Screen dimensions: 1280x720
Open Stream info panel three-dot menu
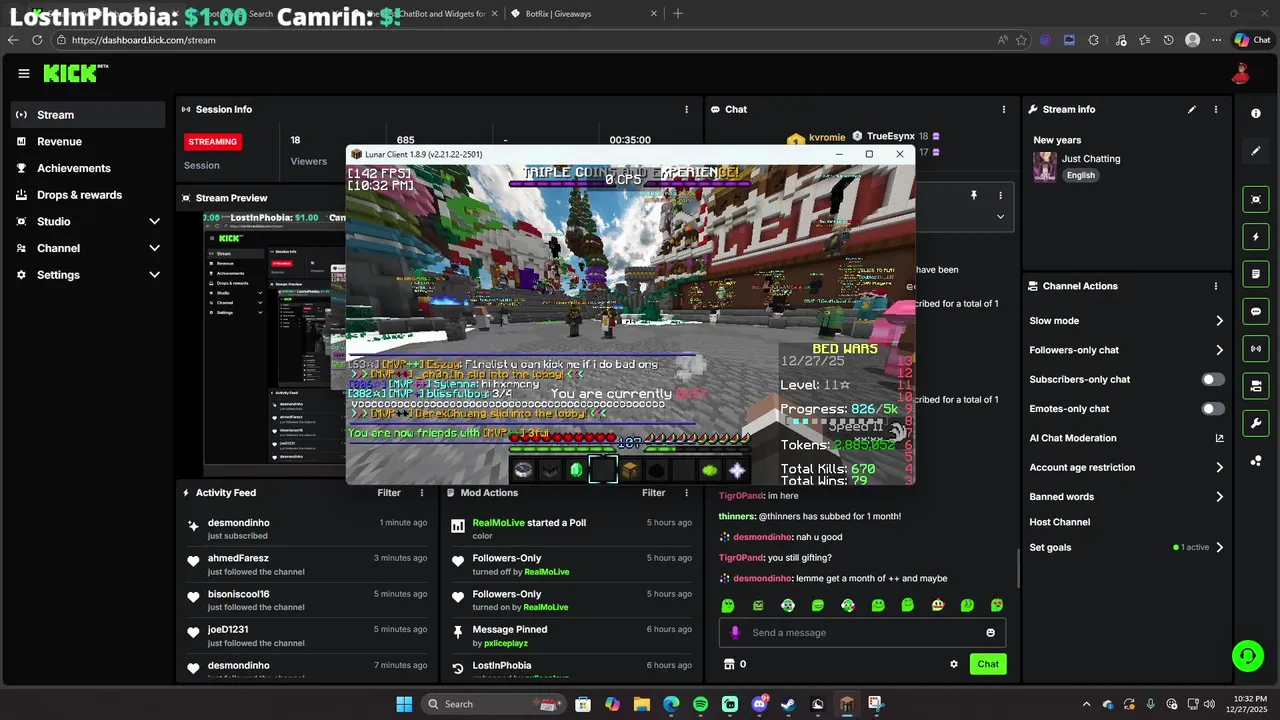[1216, 109]
